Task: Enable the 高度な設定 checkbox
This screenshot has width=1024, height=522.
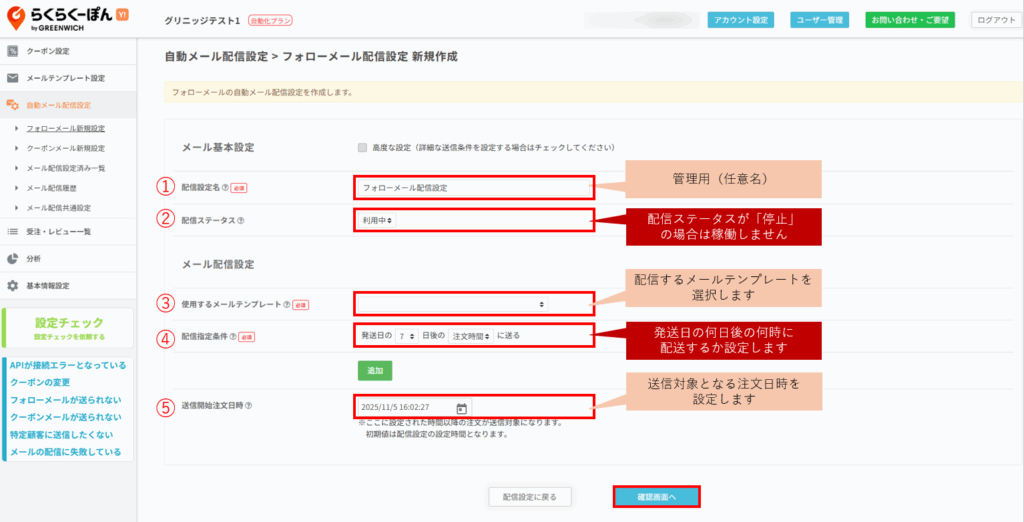Action: (362, 148)
